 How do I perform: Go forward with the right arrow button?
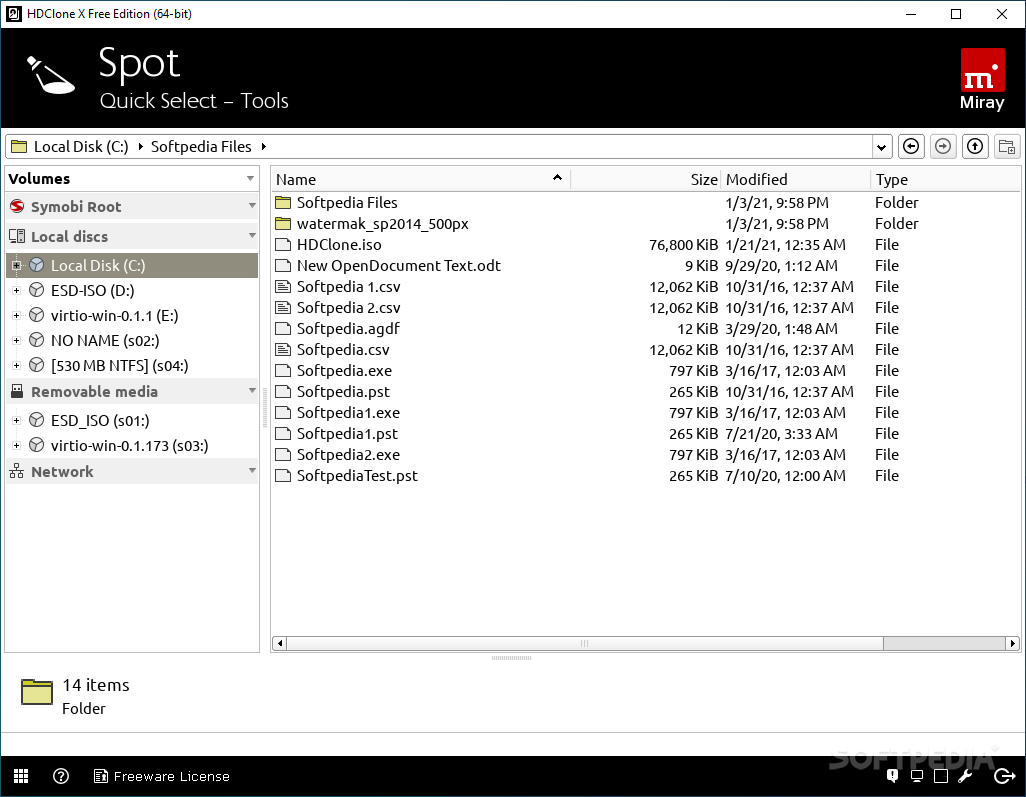pos(943,147)
